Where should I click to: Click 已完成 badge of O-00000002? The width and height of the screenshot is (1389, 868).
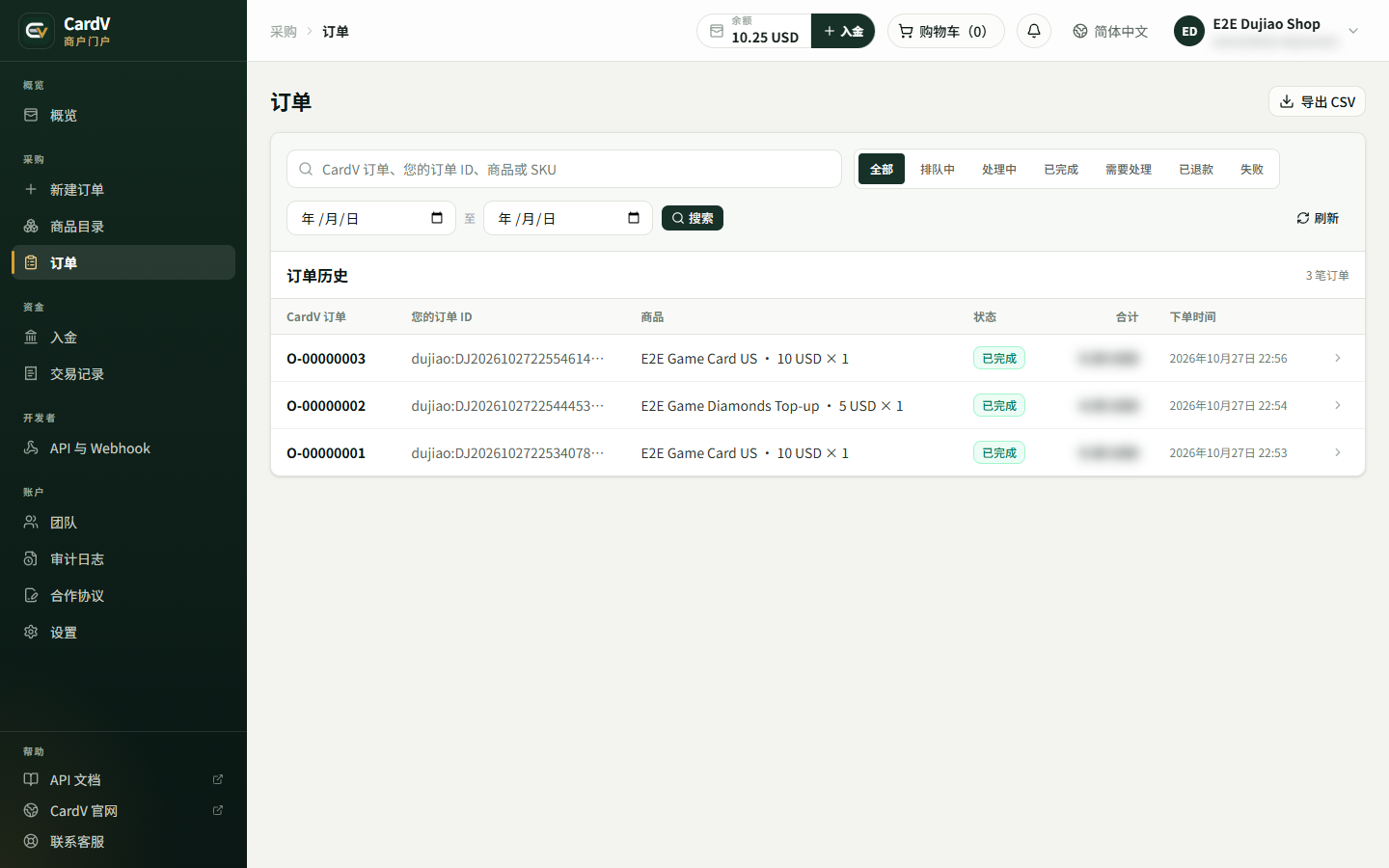tap(999, 405)
